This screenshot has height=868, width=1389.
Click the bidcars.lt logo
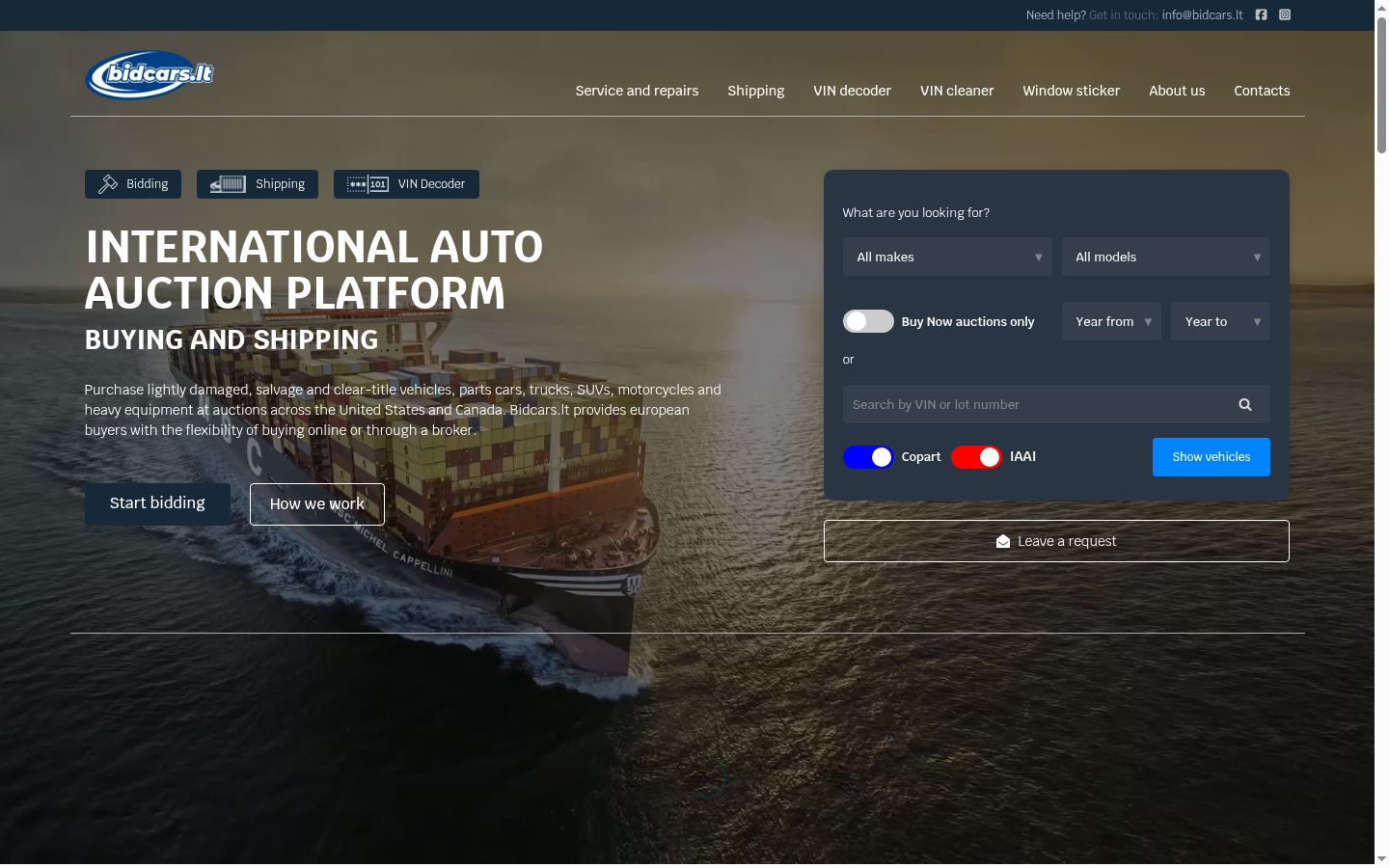[150, 74]
